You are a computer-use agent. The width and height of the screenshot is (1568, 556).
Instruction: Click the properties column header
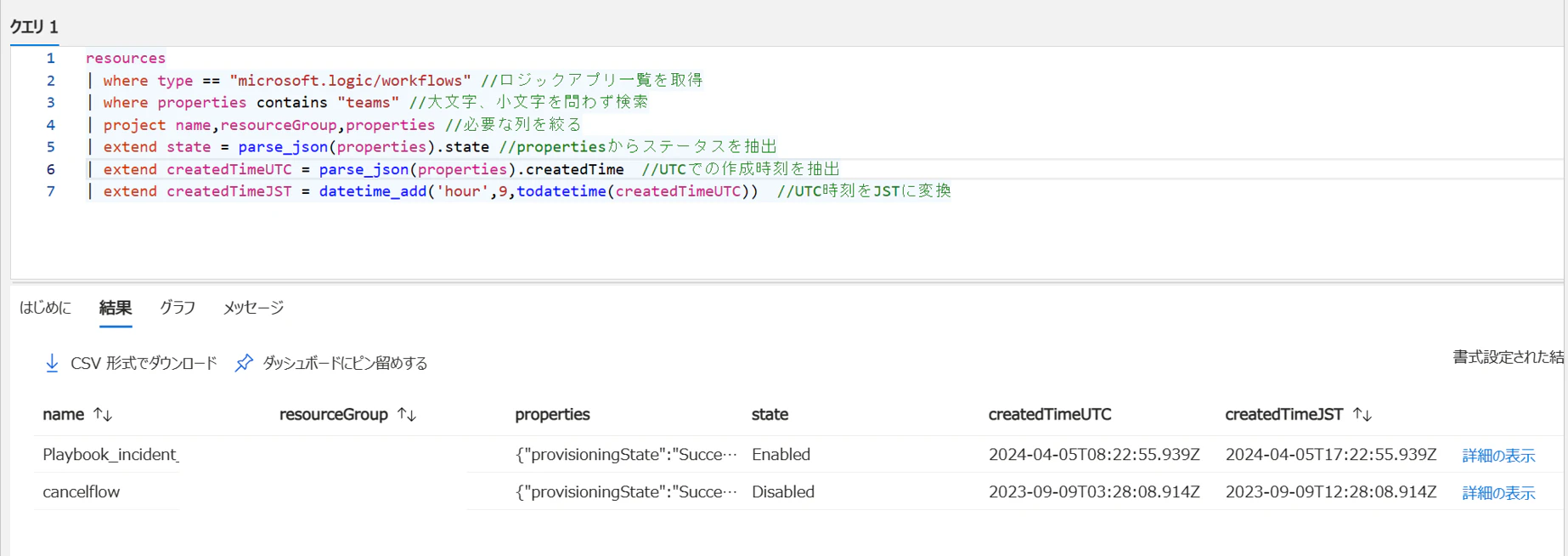(552, 415)
